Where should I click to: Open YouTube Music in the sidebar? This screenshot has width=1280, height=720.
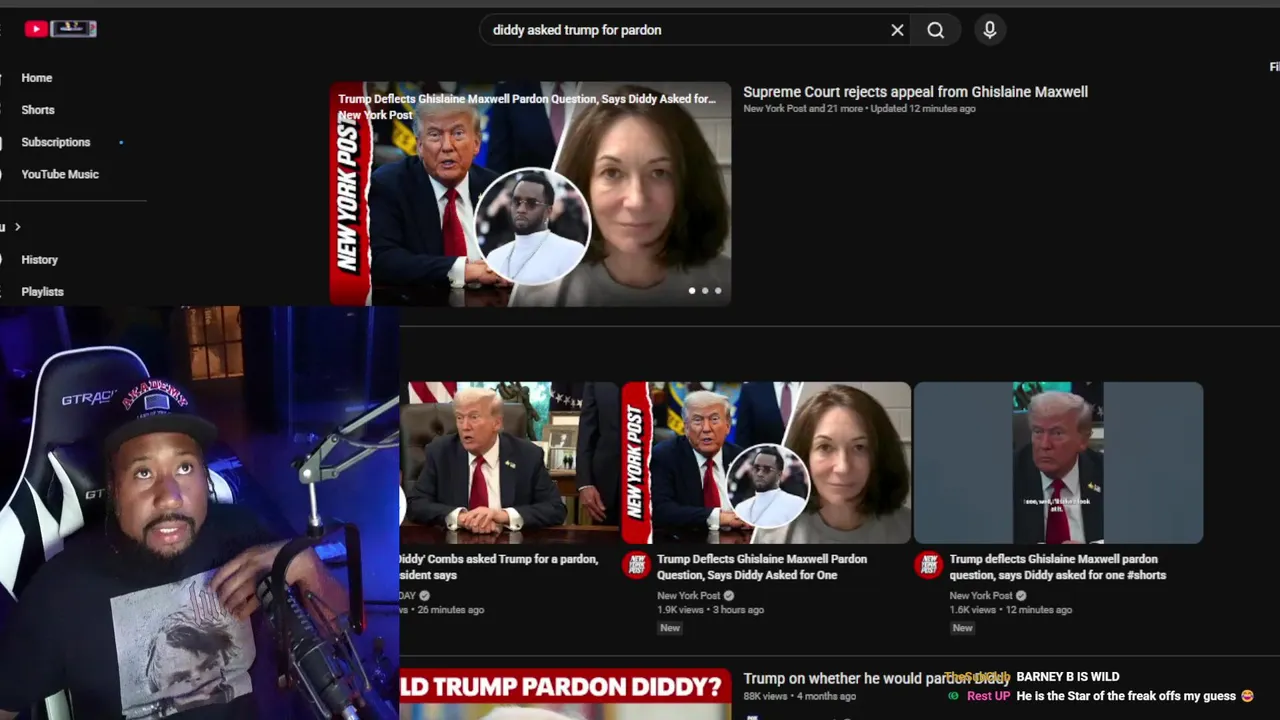[60, 174]
